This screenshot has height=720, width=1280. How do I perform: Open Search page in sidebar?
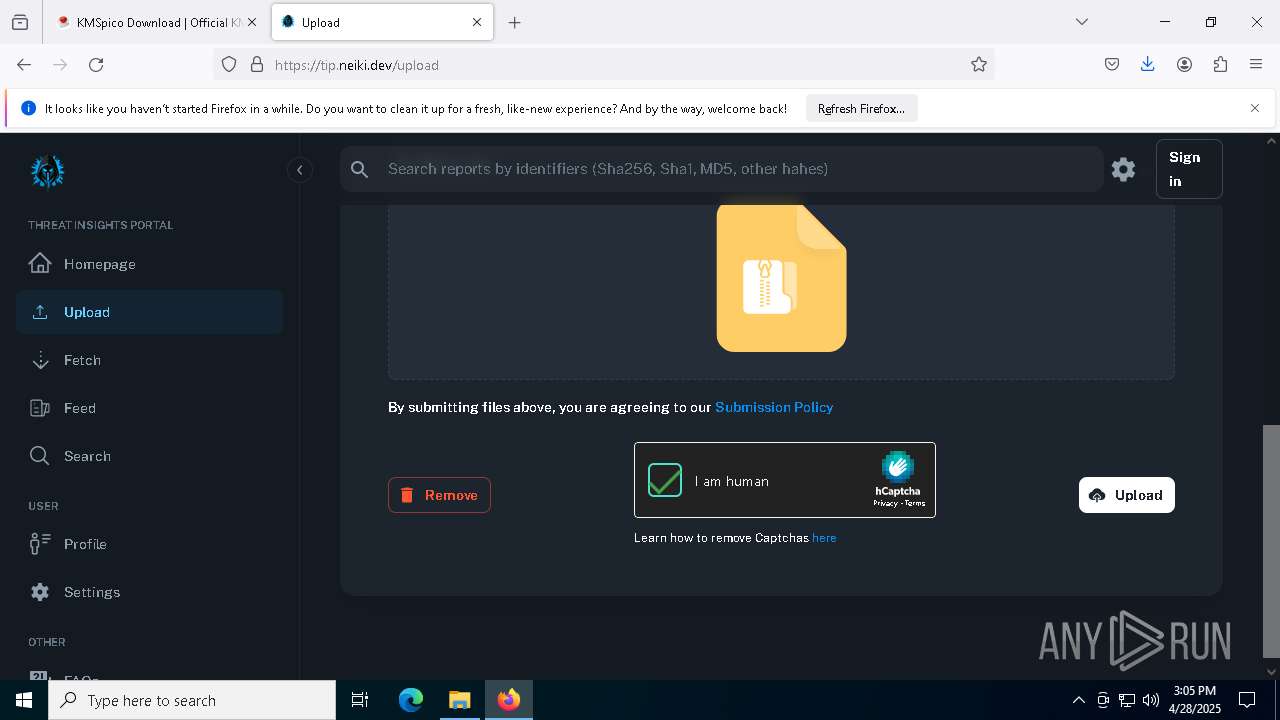tap(149, 456)
